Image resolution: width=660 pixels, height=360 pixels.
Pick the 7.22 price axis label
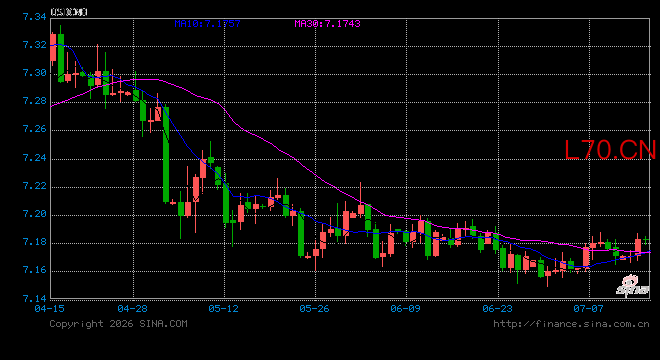pos(35,186)
